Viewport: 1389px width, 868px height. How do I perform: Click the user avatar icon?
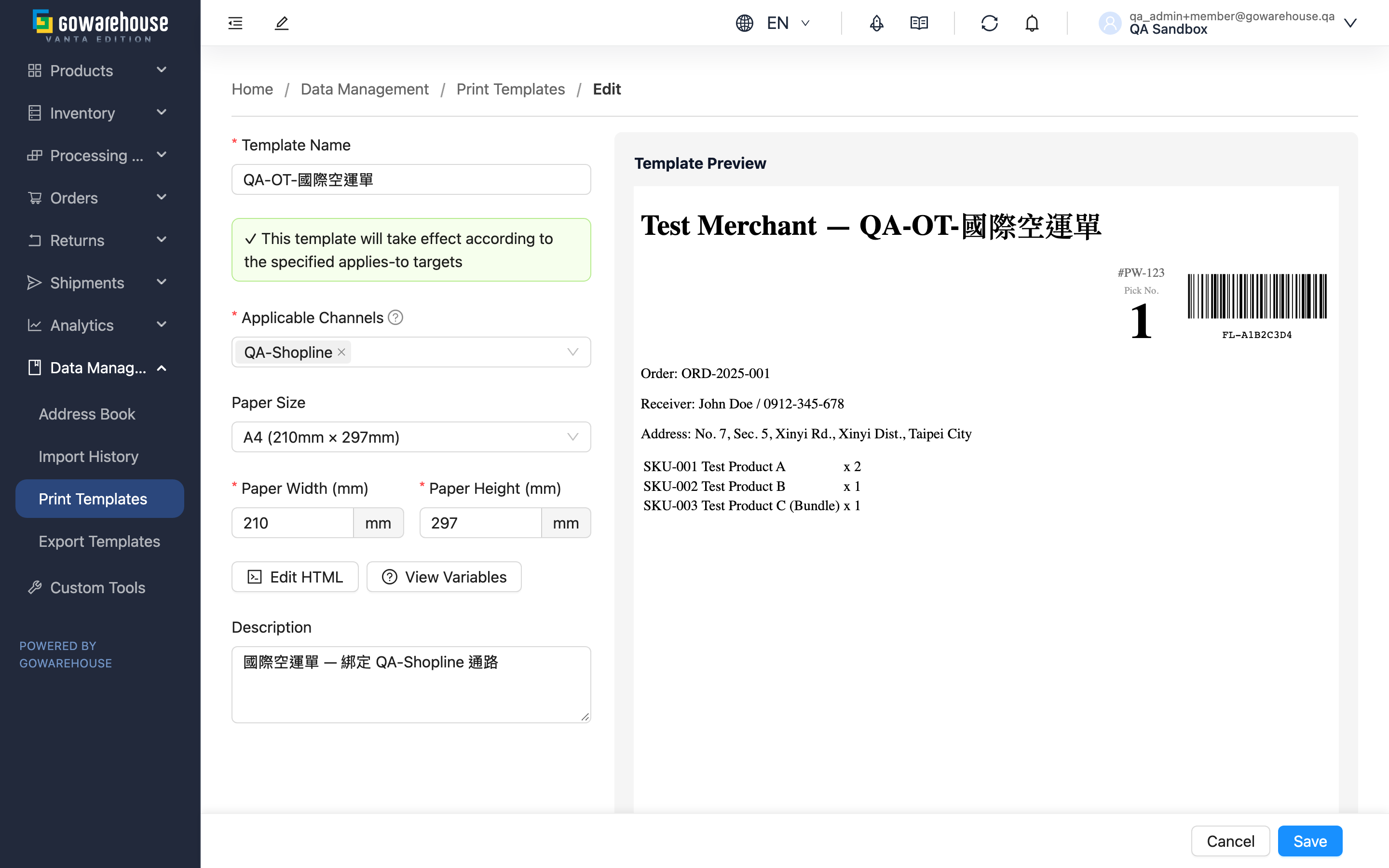[x=1109, y=23]
